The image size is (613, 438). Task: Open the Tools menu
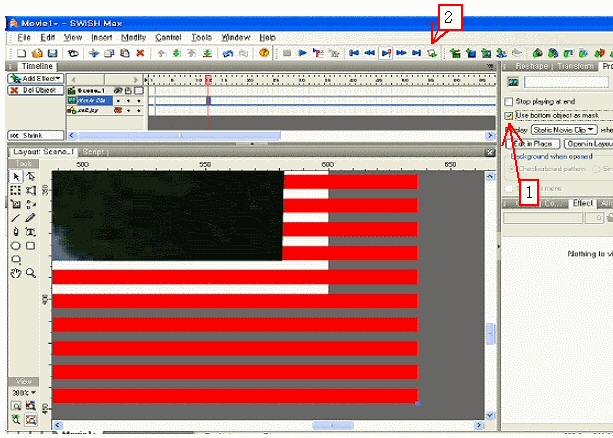[201, 38]
